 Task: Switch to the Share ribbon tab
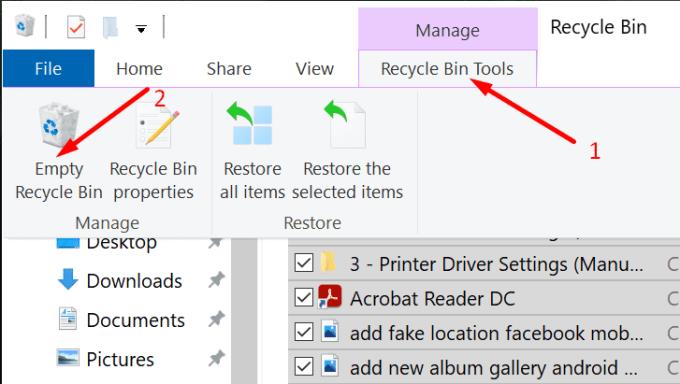coord(229,69)
